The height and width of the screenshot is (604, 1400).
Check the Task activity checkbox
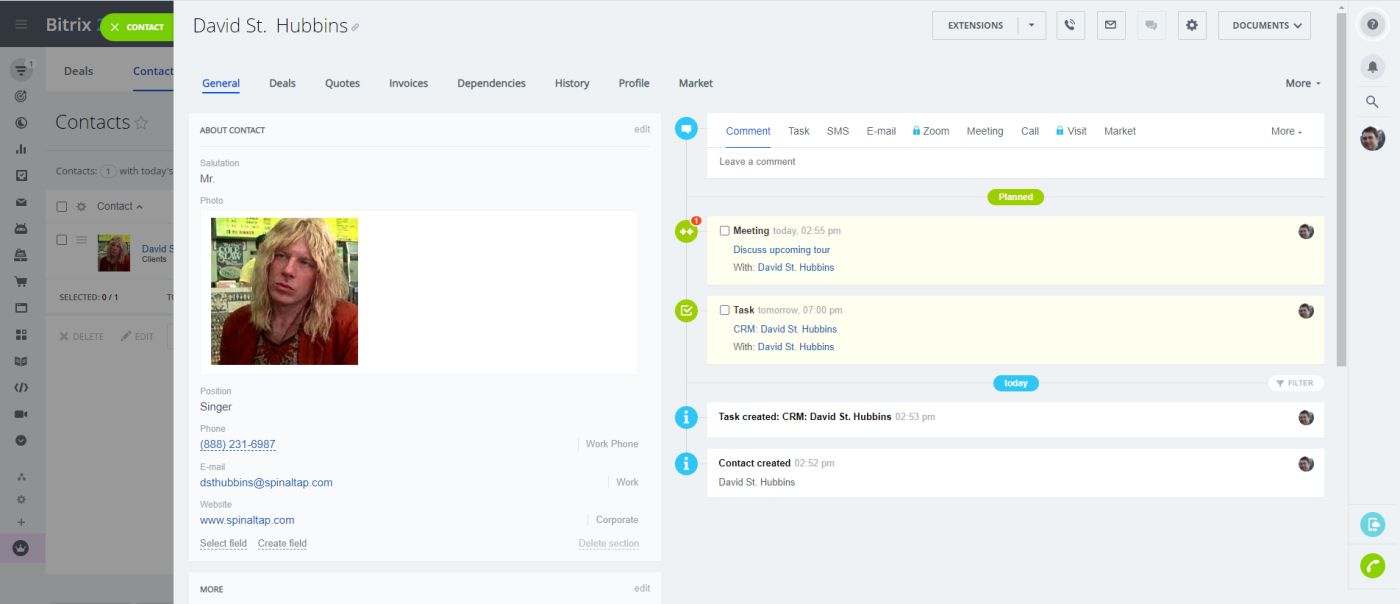coord(724,311)
